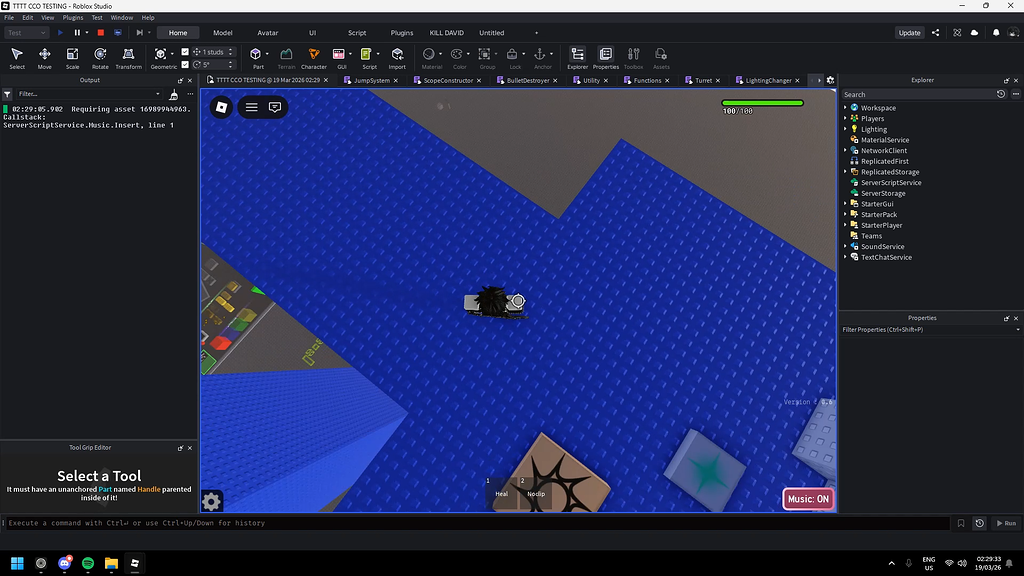Select ServerScriptService in Explorer

pyautogui.click(x=891, y=183)
